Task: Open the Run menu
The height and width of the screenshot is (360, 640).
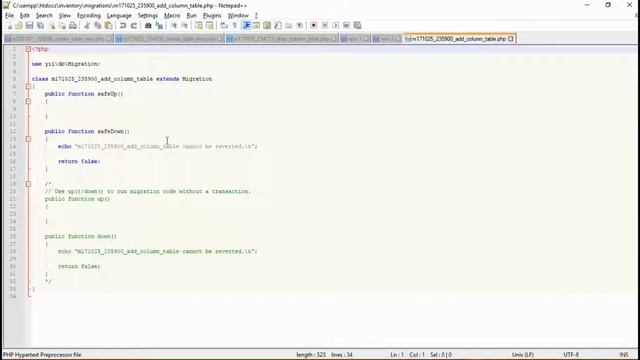Action: (191, 16)
